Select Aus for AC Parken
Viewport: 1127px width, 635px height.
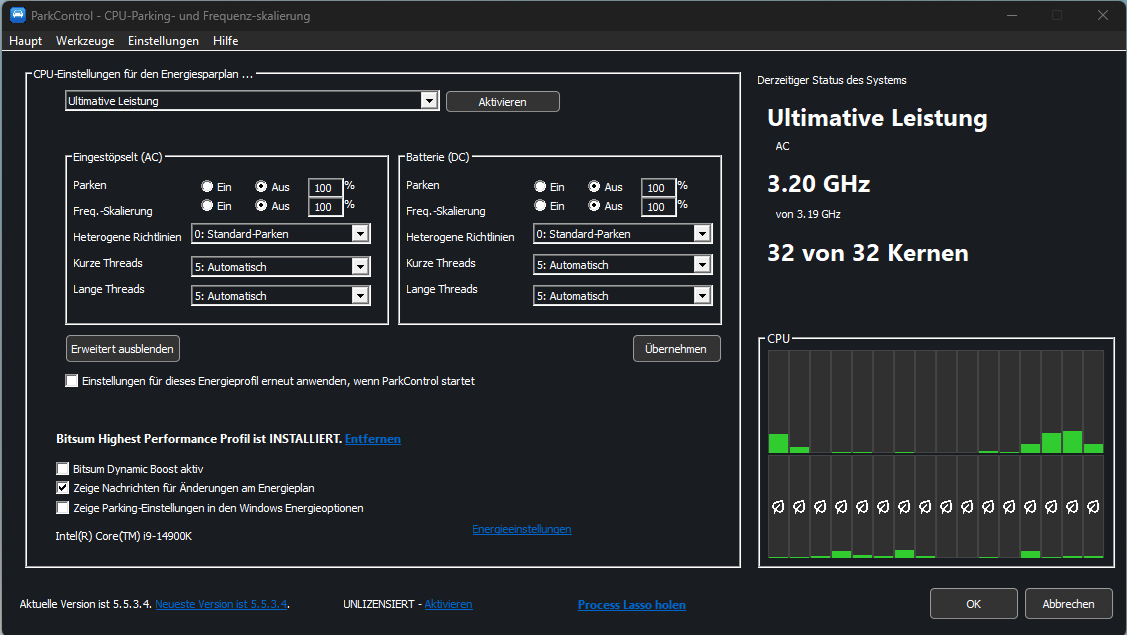261,186
